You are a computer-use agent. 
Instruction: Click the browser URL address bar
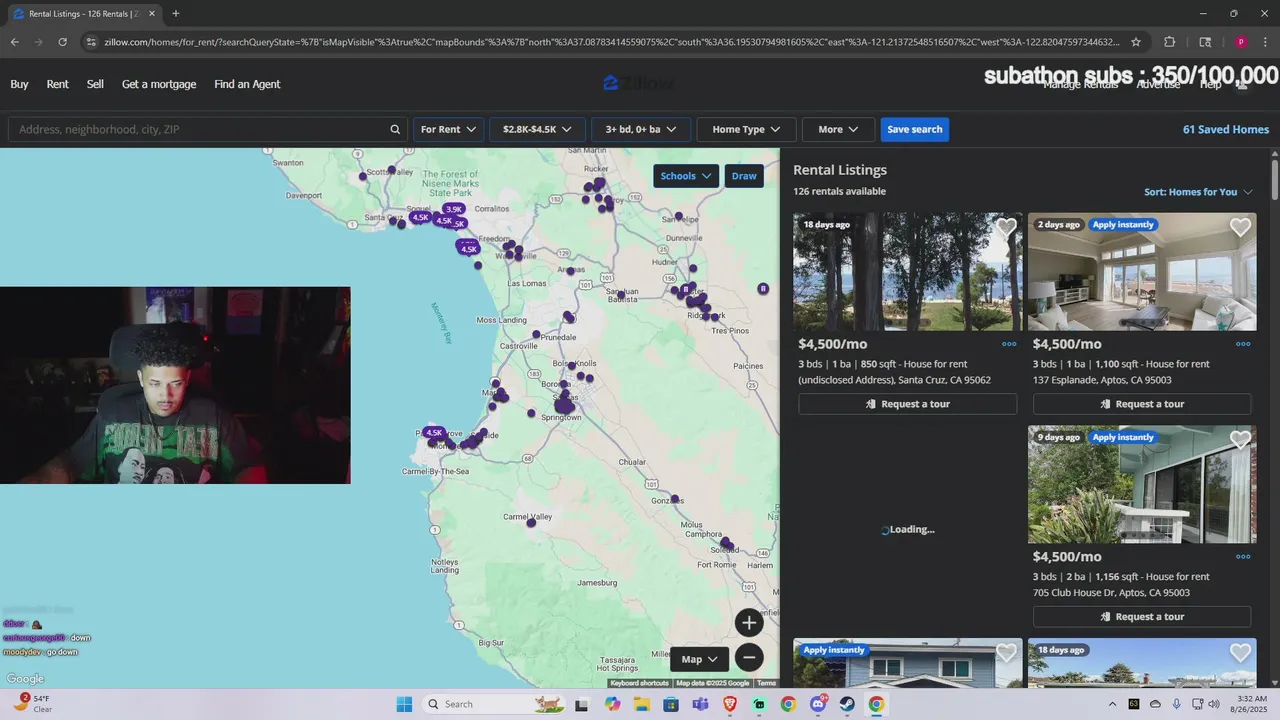(x=610, y=42)
